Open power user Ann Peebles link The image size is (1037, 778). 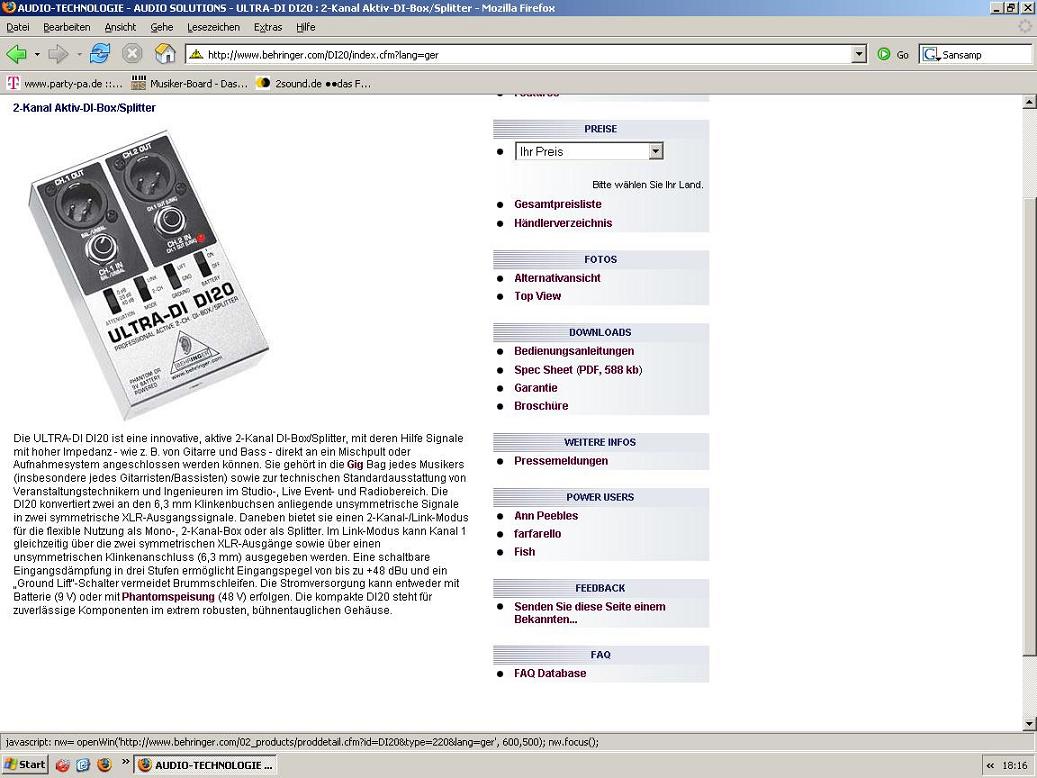[546, 515]
